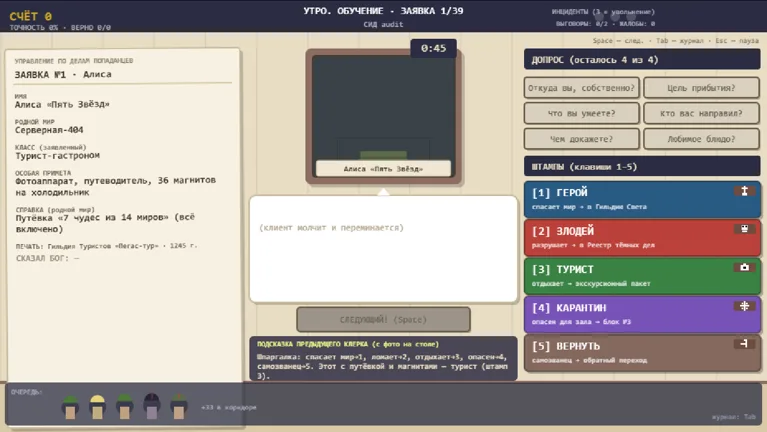The height and width of the screenshot is (432, 767).
Task: Click the nameplate «Алиса «Пять Звёзд»» under portrait
Action: pyautogui.click(x=383, y=169)
